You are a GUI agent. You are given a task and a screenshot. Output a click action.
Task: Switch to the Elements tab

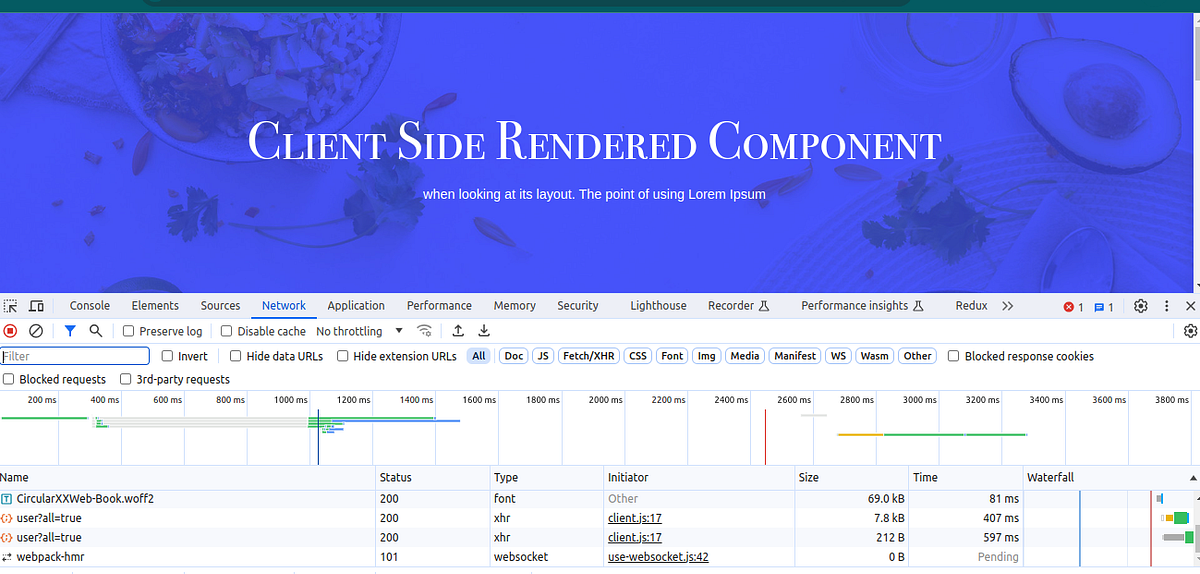pos(155,306)
